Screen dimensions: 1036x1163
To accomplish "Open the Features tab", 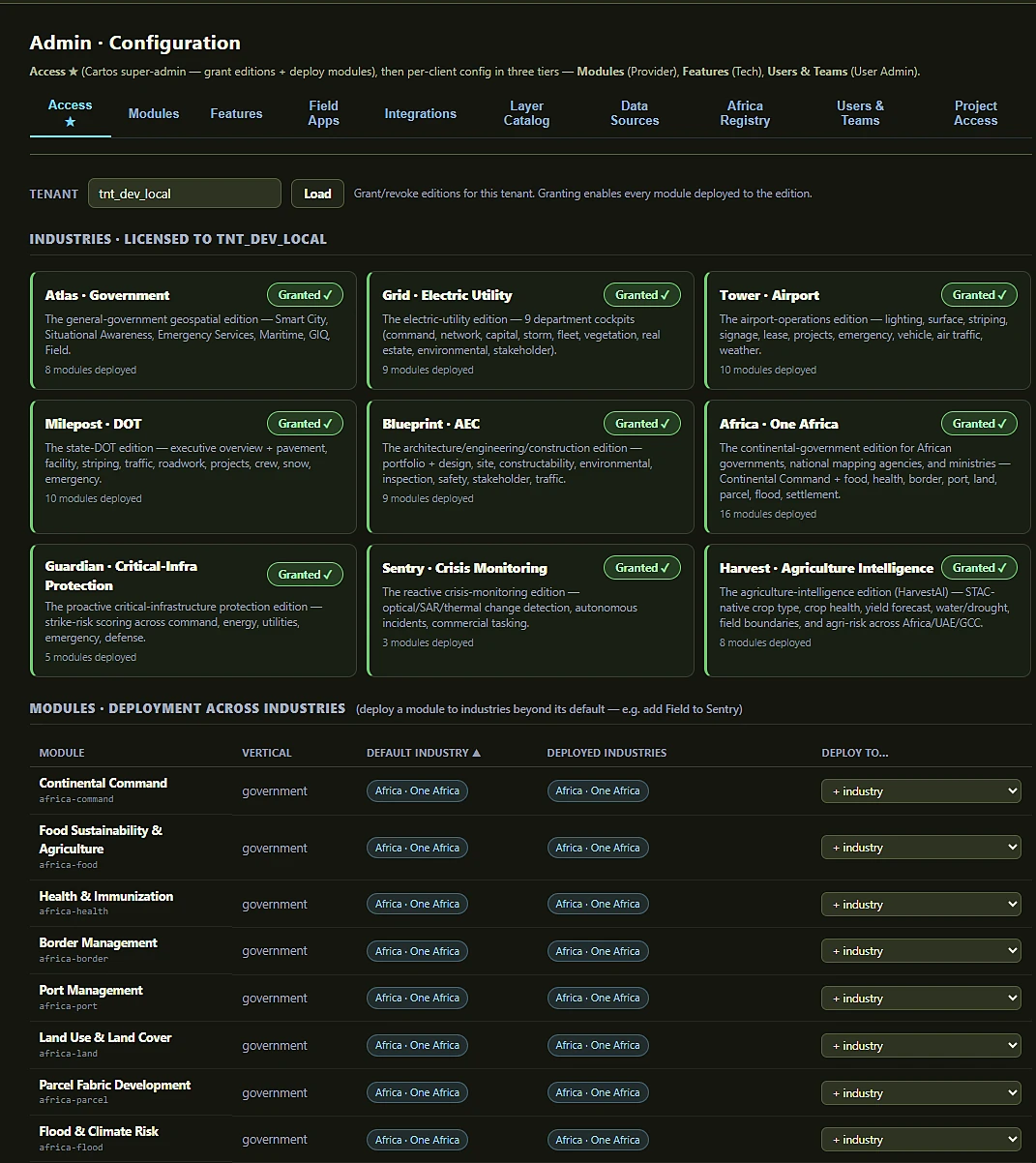I will [236, 113].
